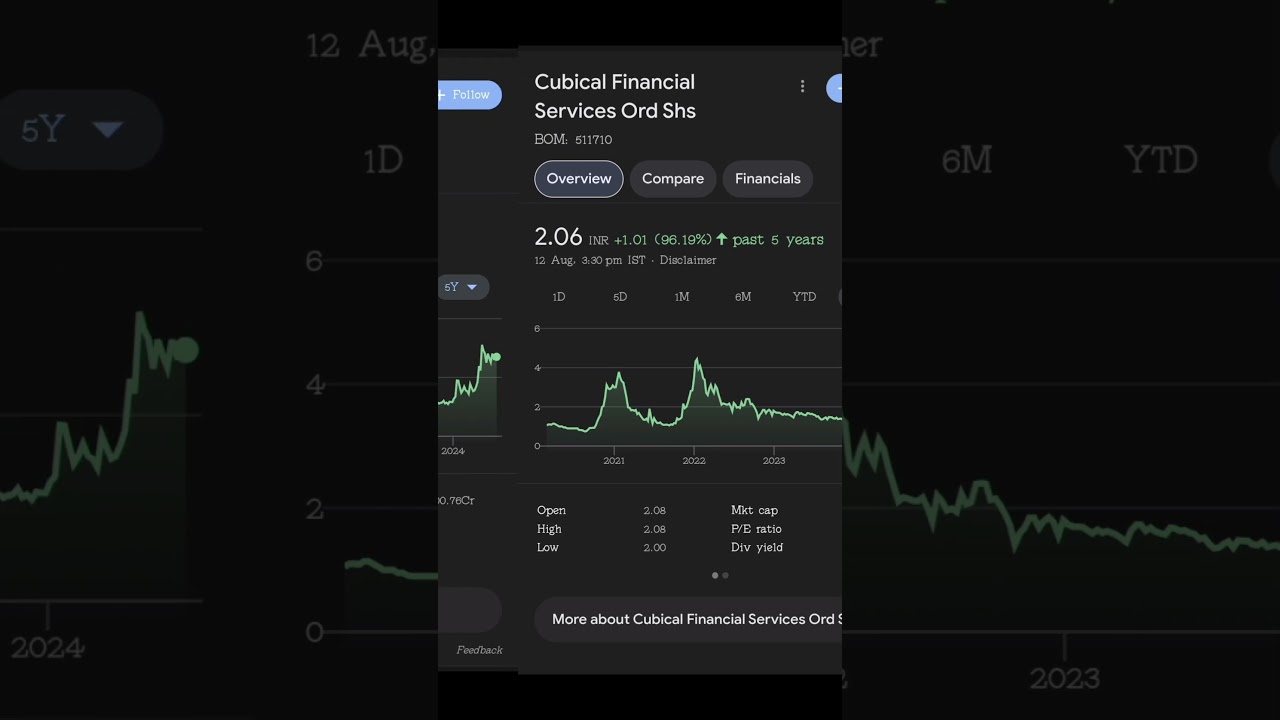Switch to the Overview tab
This screenshot has height=720, width=1280.
pyautogui.click(x=579, y=179)
